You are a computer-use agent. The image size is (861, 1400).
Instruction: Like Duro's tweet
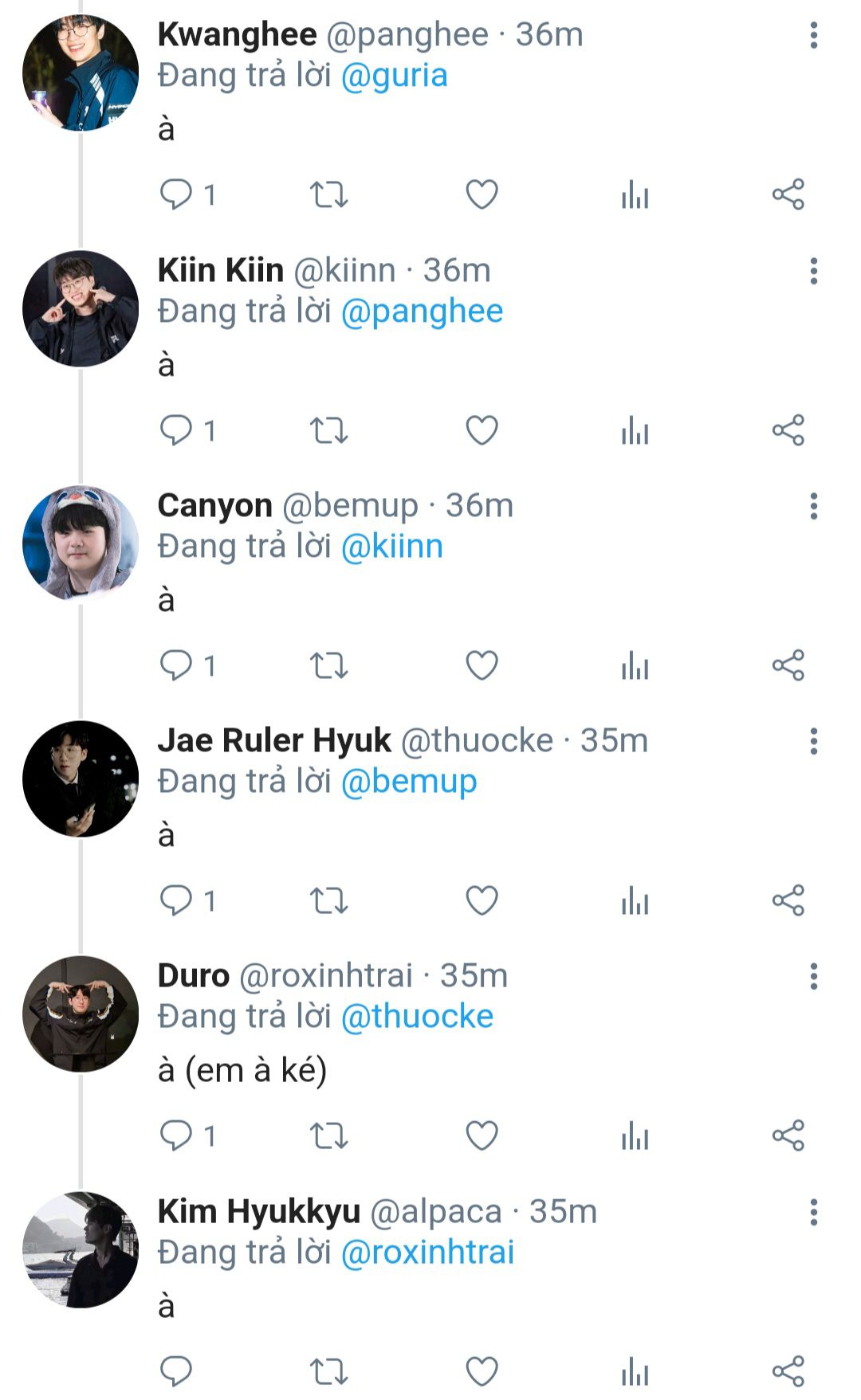(482, 1135)
